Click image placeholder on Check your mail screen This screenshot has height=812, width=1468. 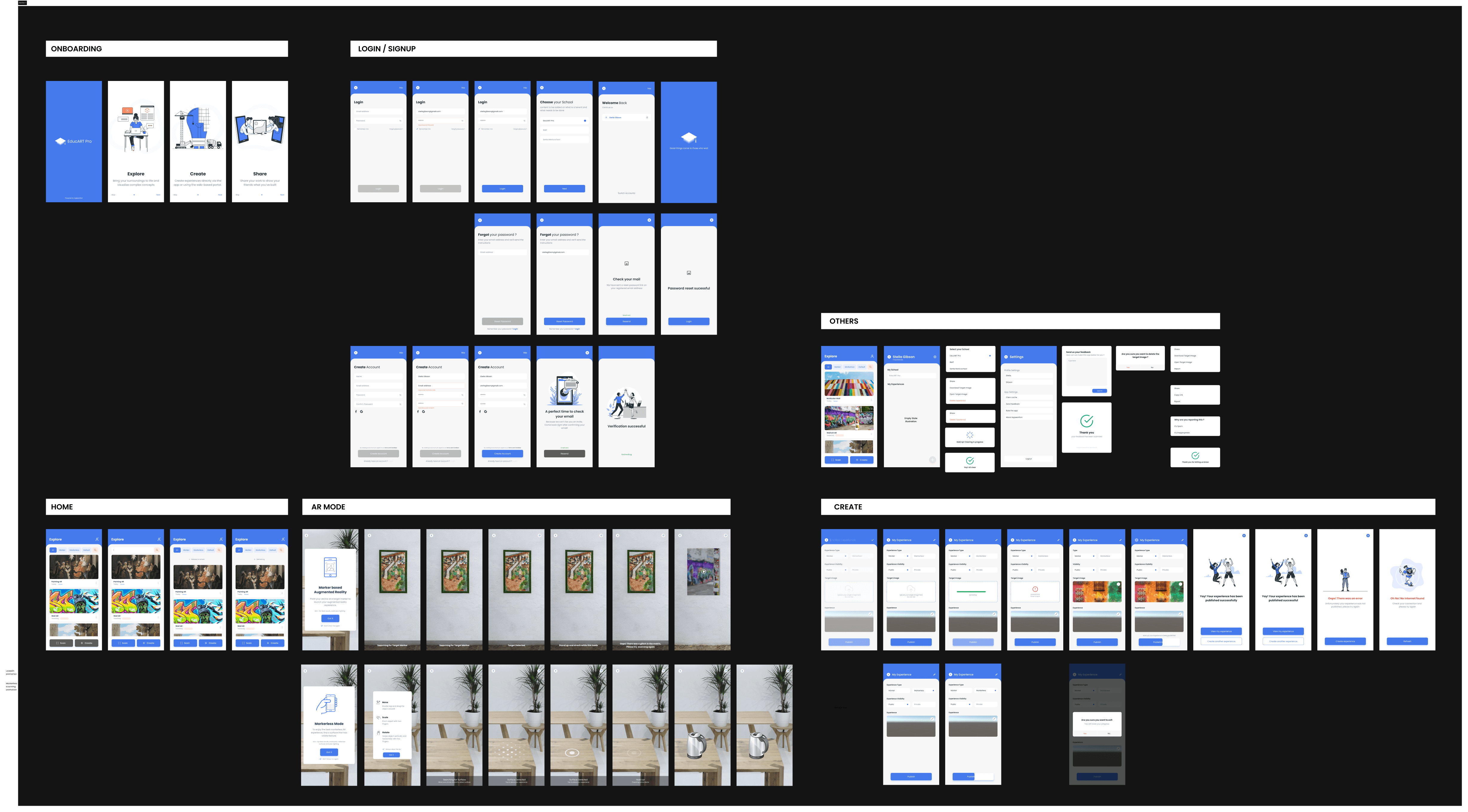pos(626,263)
